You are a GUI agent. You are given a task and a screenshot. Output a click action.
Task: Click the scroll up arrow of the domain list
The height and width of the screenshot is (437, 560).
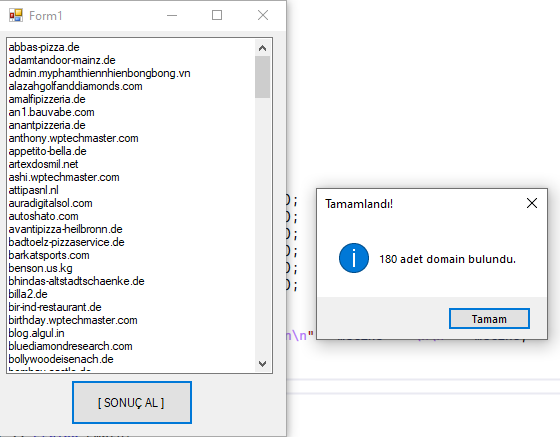pyautogui.click(x=262, y=48)
